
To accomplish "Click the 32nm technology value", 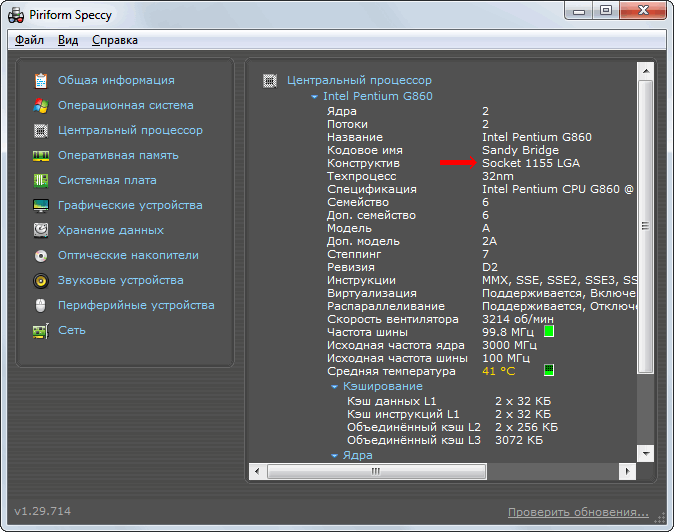I will click(x=498, y=176).
